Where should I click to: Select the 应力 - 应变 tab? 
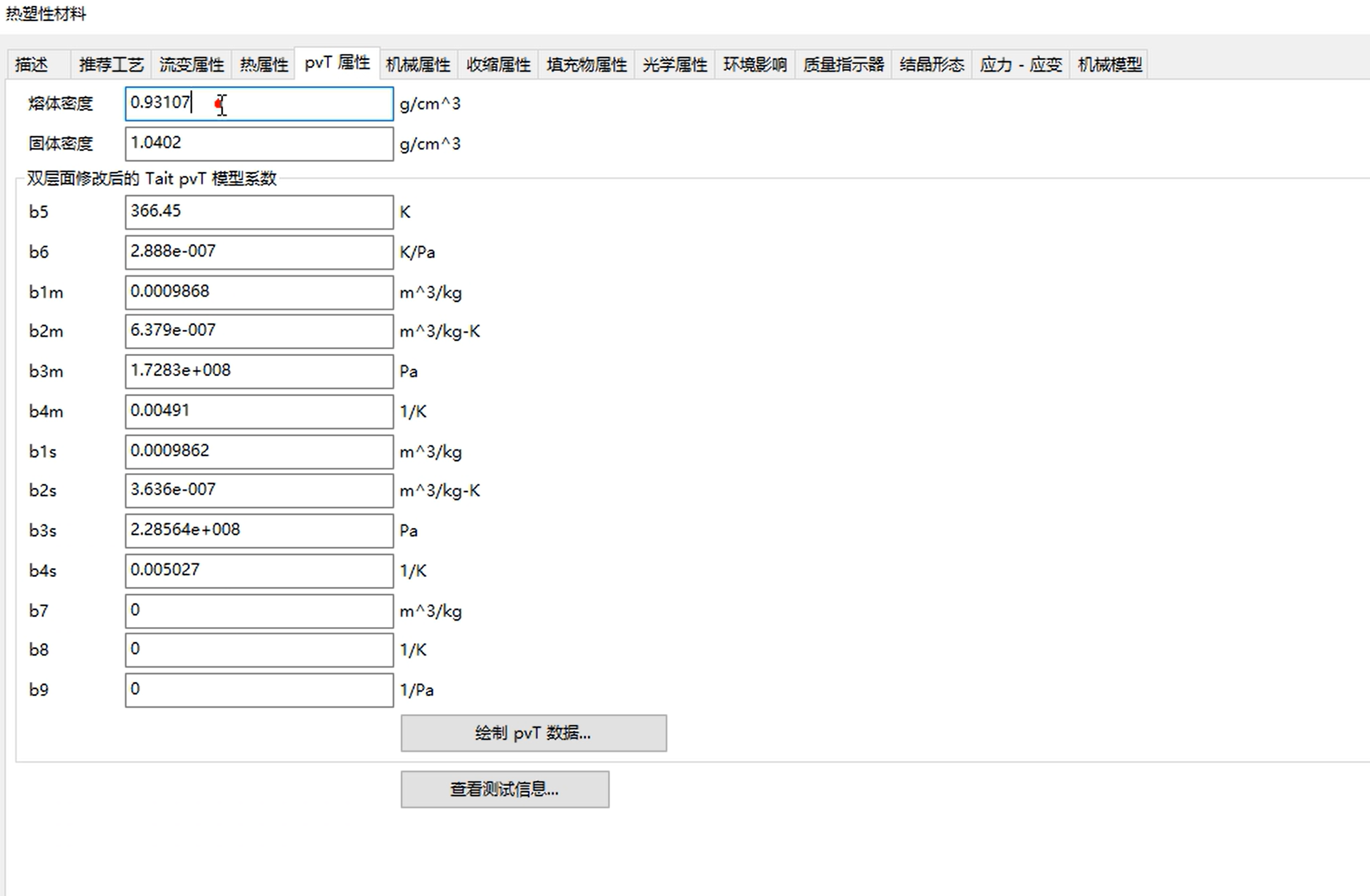coord(1021,65)
